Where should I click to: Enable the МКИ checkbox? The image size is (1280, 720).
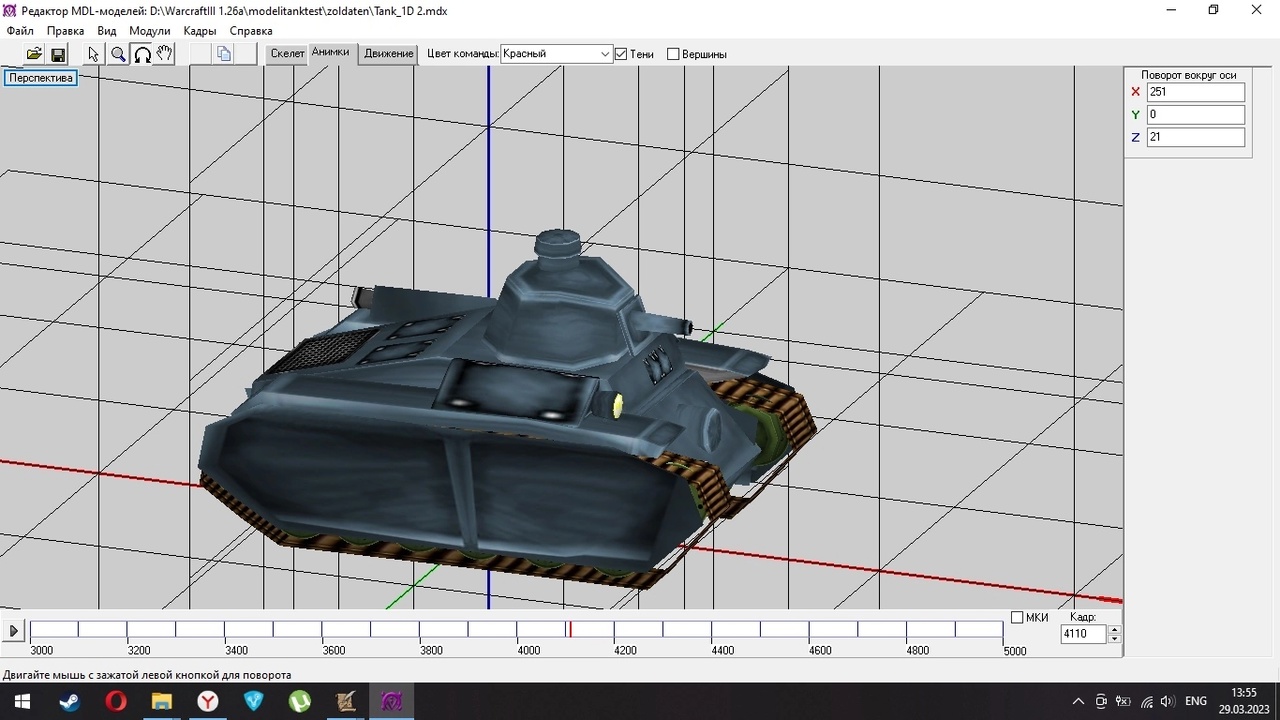[x=1017, y=617]
